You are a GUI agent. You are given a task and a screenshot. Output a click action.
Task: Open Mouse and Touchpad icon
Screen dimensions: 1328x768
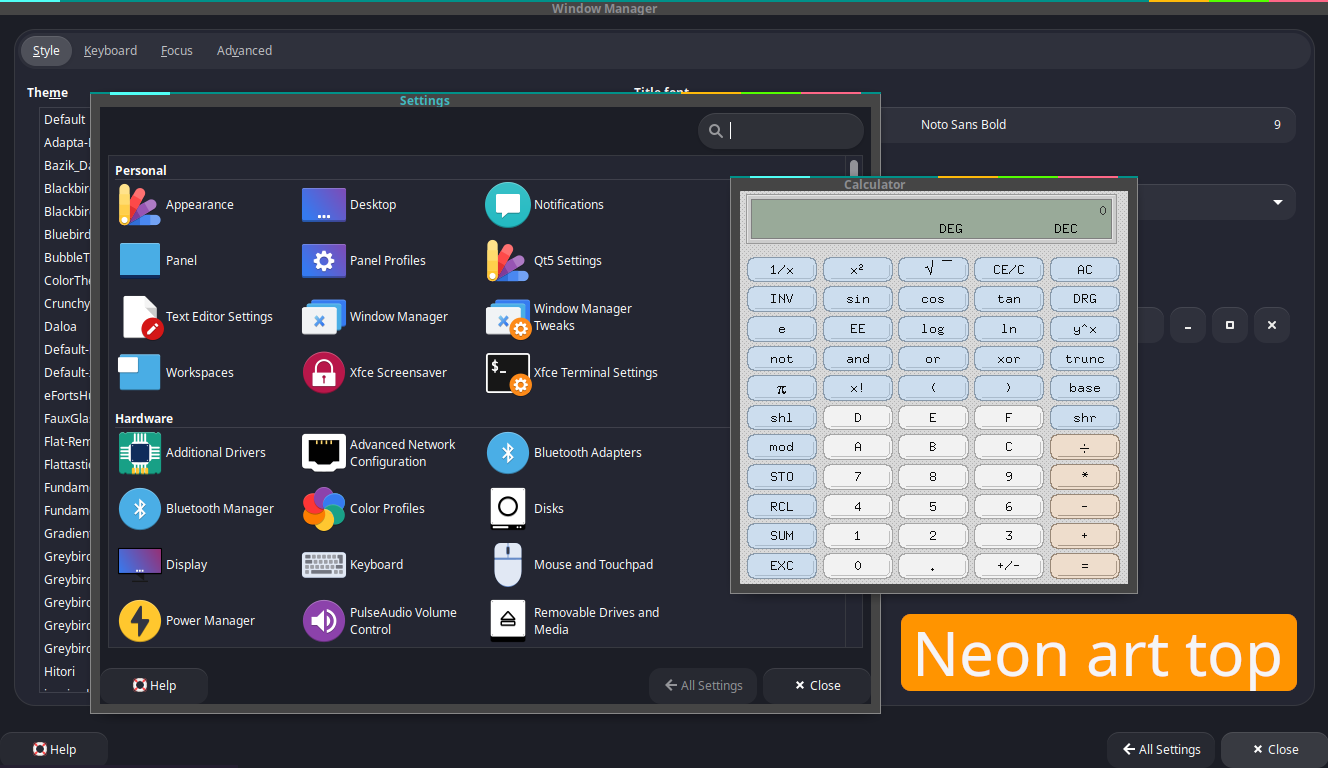508,565
